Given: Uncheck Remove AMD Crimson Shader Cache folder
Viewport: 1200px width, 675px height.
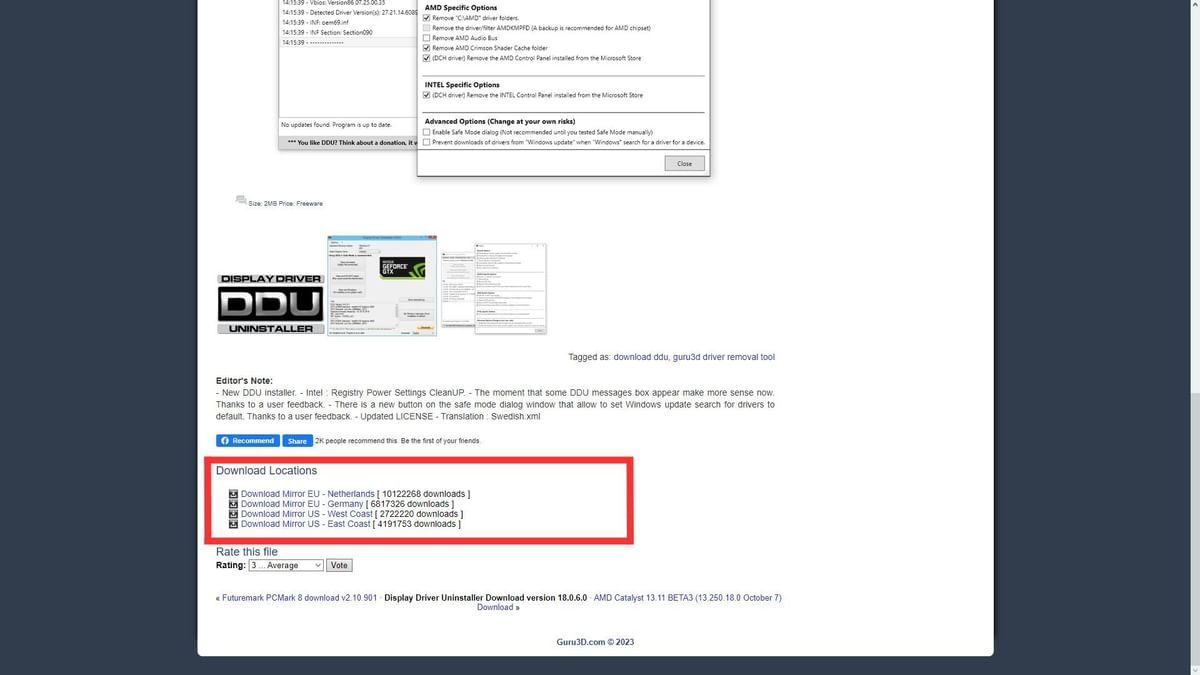Looking at the screenshot, I should click(x=427, y=48).
